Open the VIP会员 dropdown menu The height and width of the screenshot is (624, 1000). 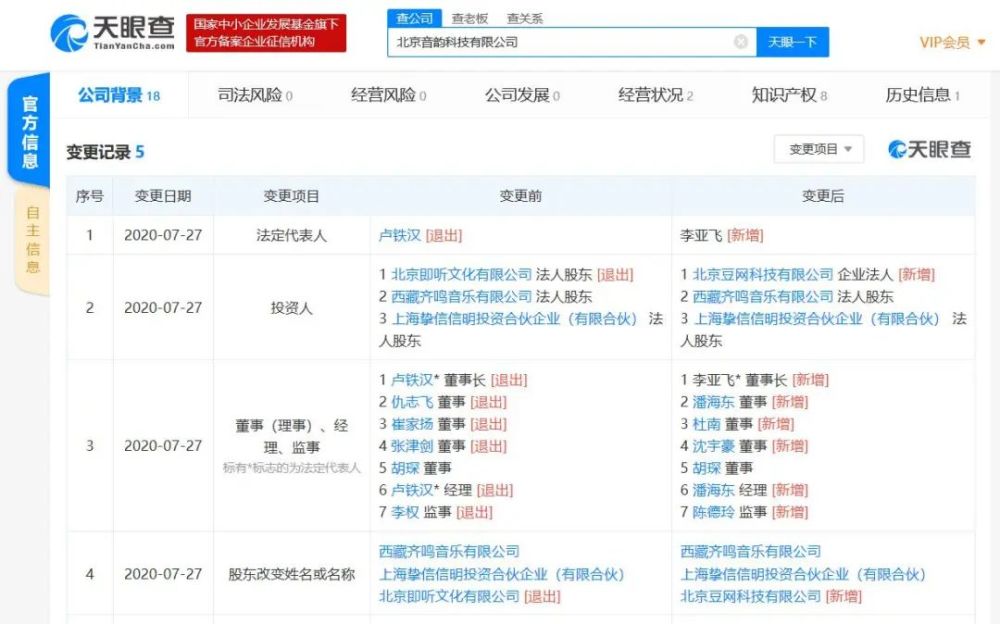[x=952, y=43]
